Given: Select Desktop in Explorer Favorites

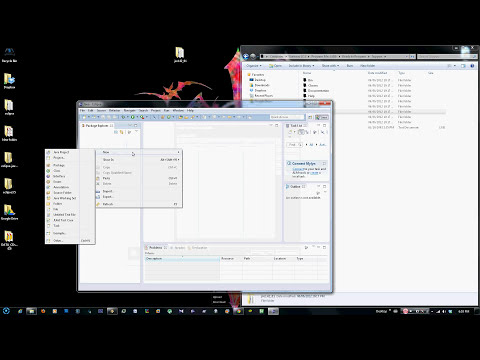Looking at the screenshot, I should tap(258, 80).
